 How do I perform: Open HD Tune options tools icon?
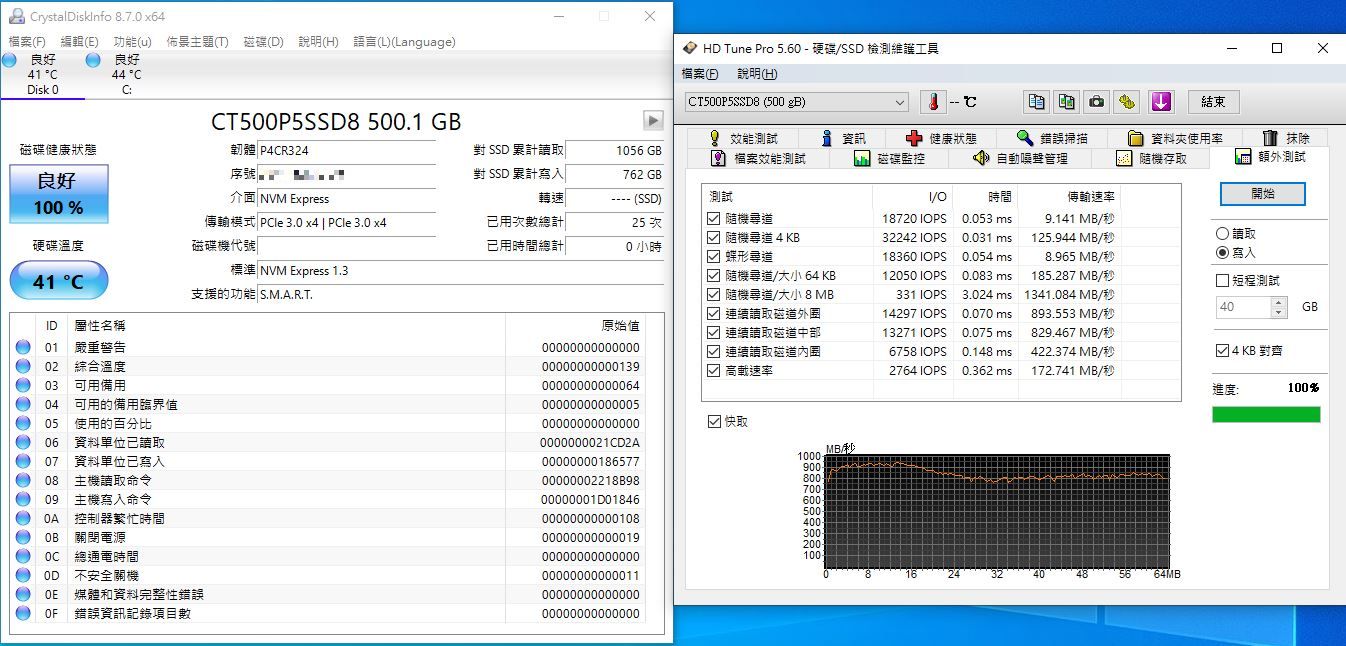(x=1127, y=102)
